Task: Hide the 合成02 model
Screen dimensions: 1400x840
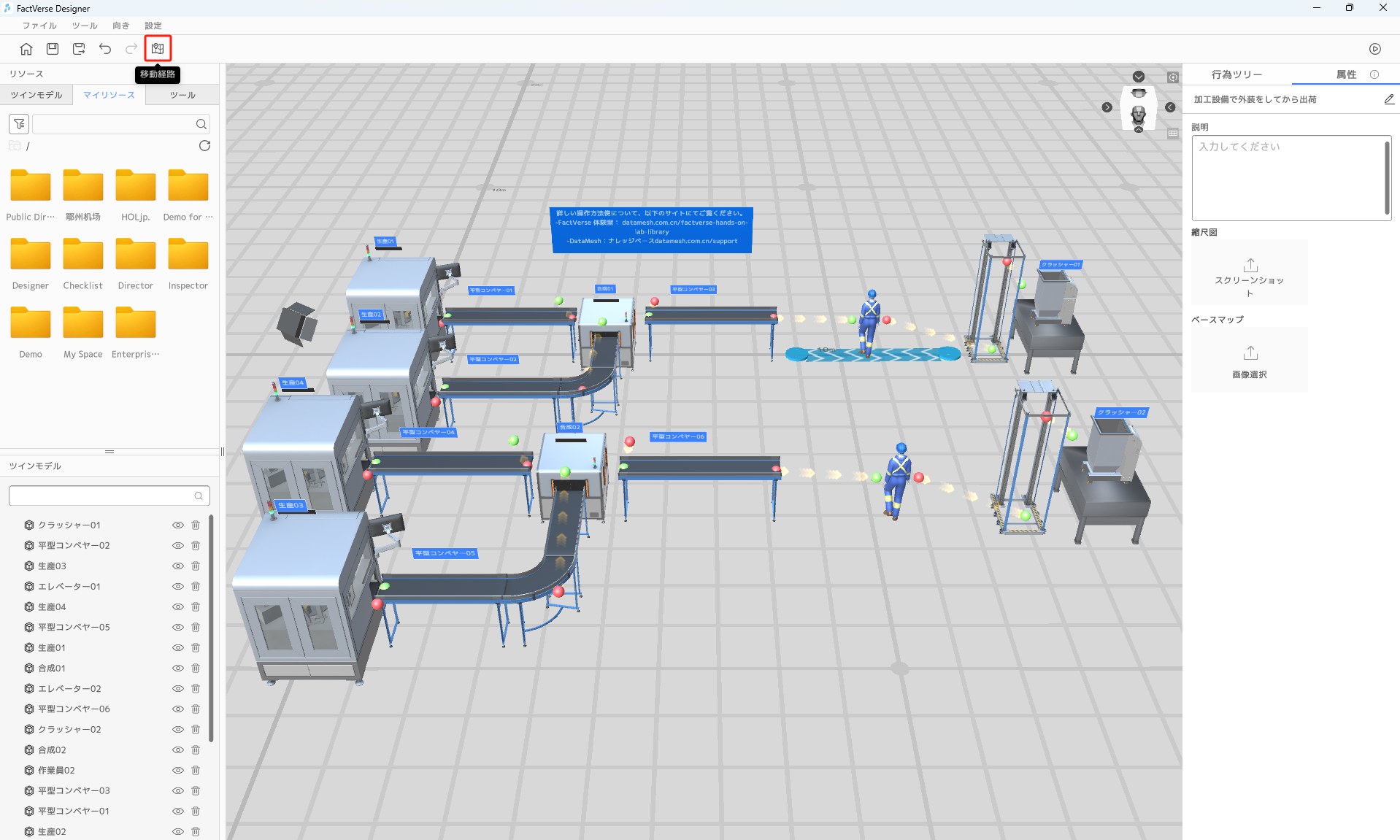Action: click(177, 750)
